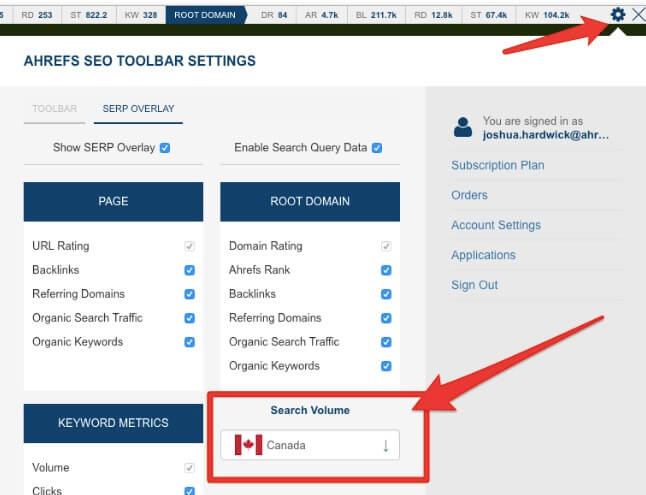Click the RD 253 page metric

tap(37, 15)
